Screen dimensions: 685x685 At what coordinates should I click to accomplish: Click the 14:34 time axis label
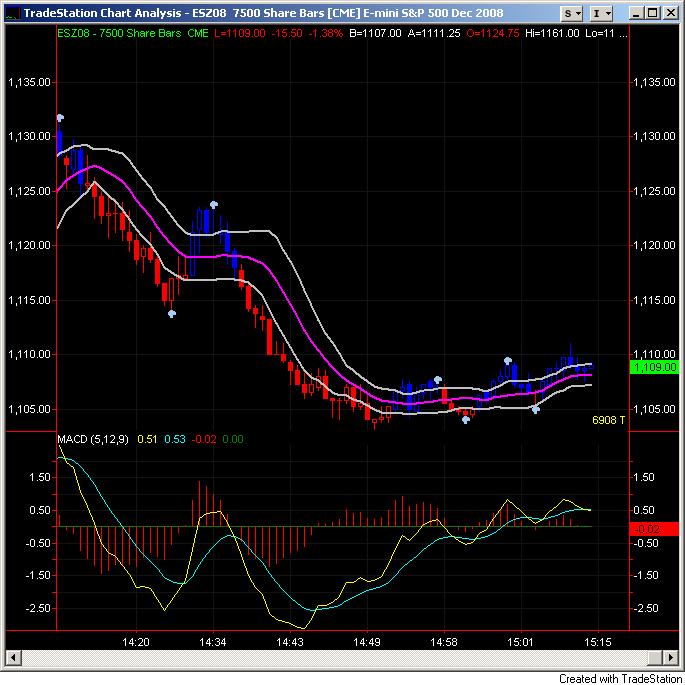213,642
